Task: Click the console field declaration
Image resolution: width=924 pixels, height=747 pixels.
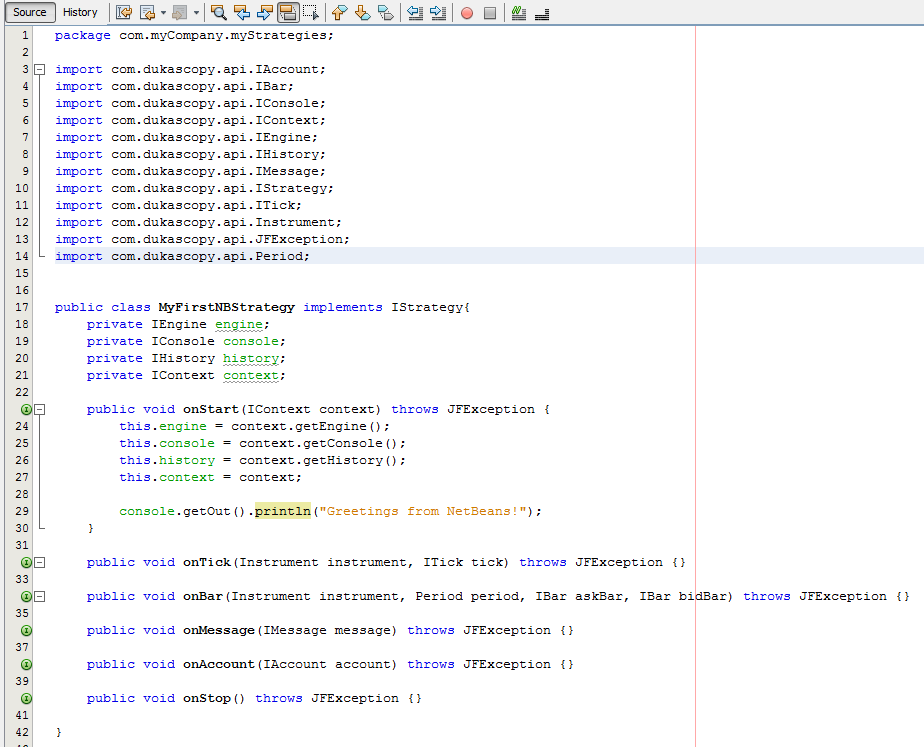Action: [250, 341]
